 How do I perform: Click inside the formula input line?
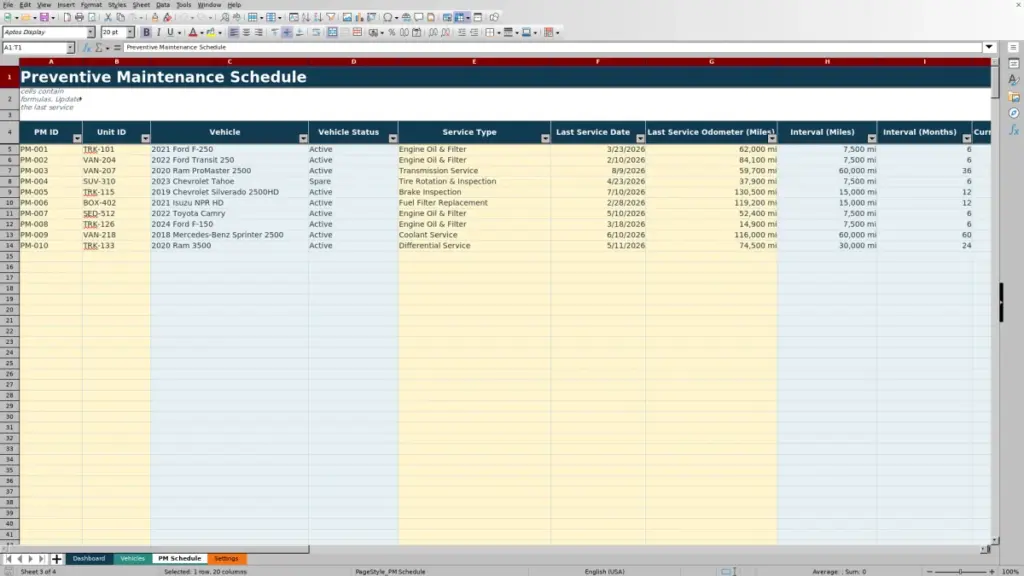coord(552,48)
